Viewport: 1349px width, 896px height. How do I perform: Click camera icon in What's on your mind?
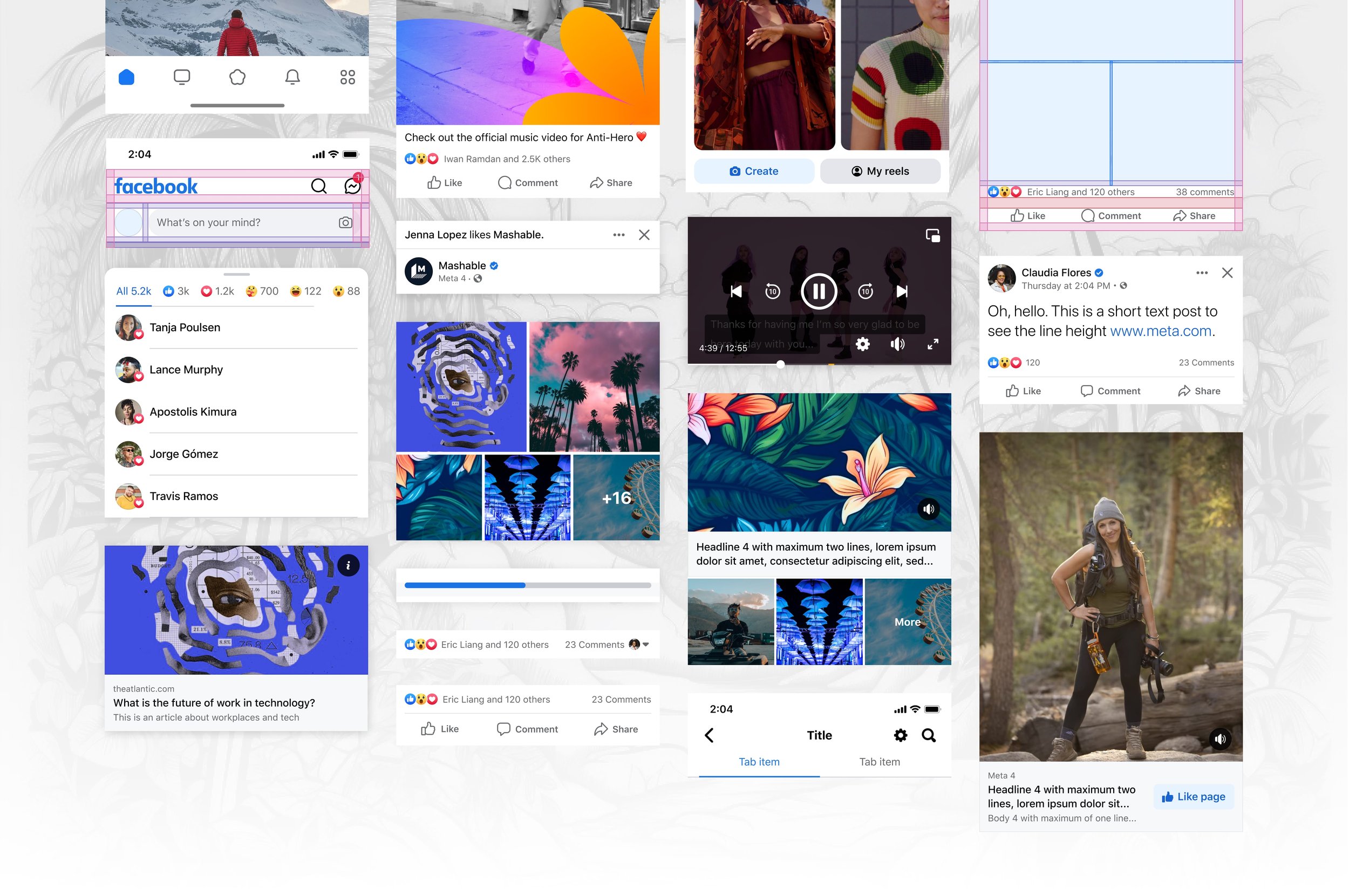click(x=345, y=222)
